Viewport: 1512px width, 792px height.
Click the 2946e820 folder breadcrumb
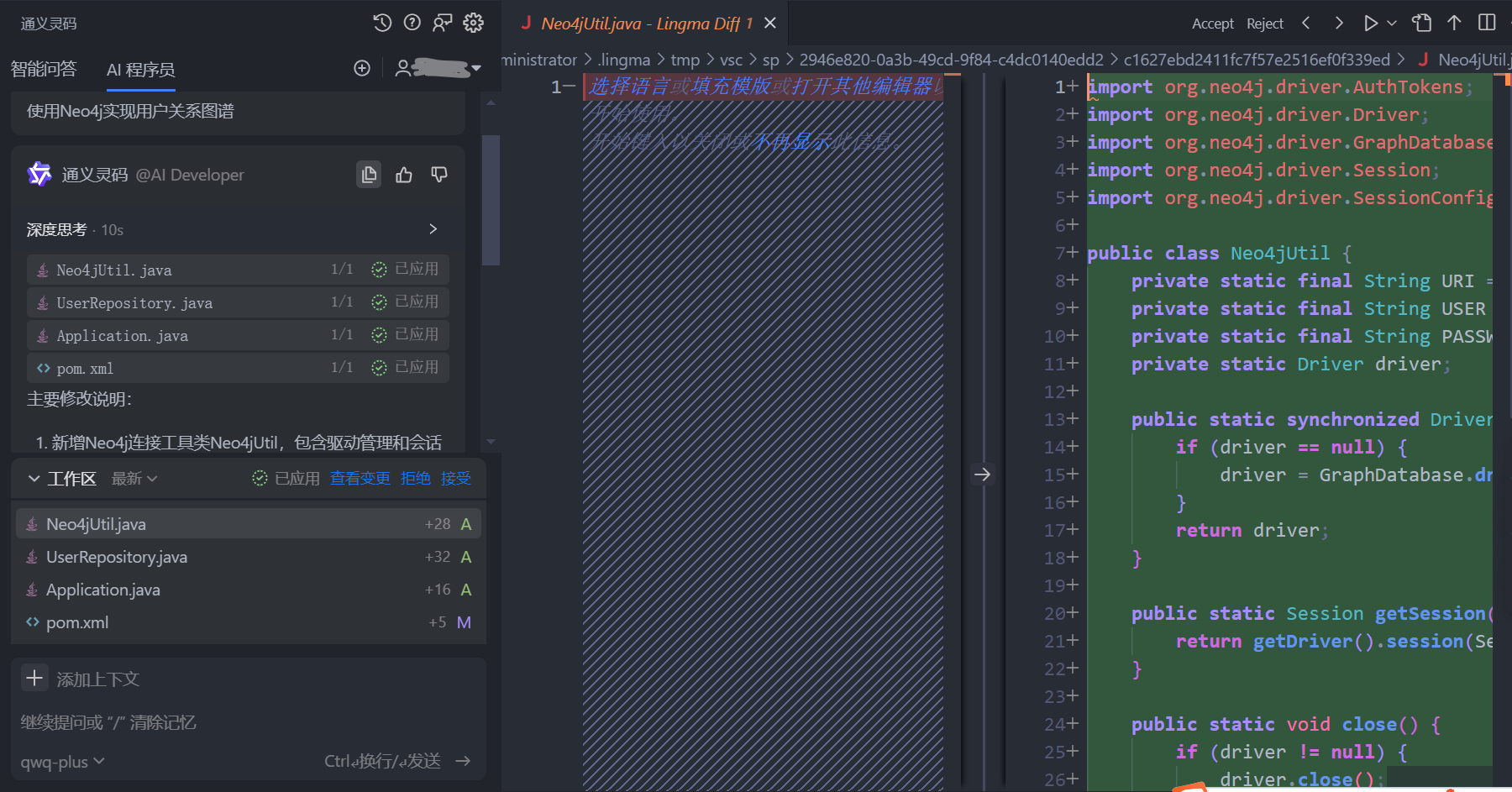coord(951,60)
